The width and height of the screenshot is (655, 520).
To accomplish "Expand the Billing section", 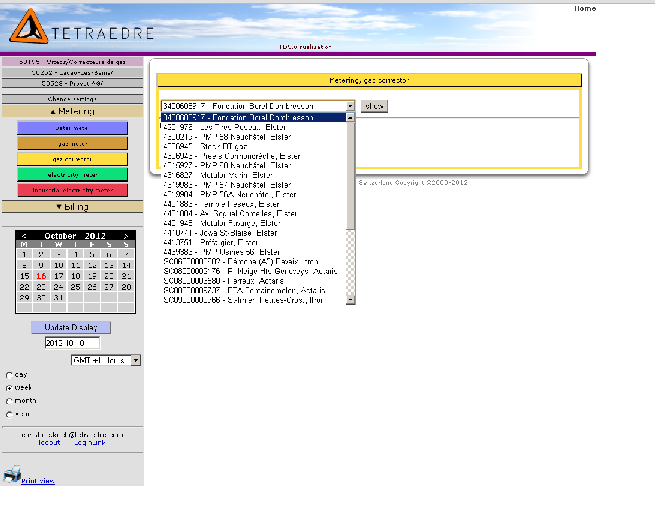I will coord(71,207).
